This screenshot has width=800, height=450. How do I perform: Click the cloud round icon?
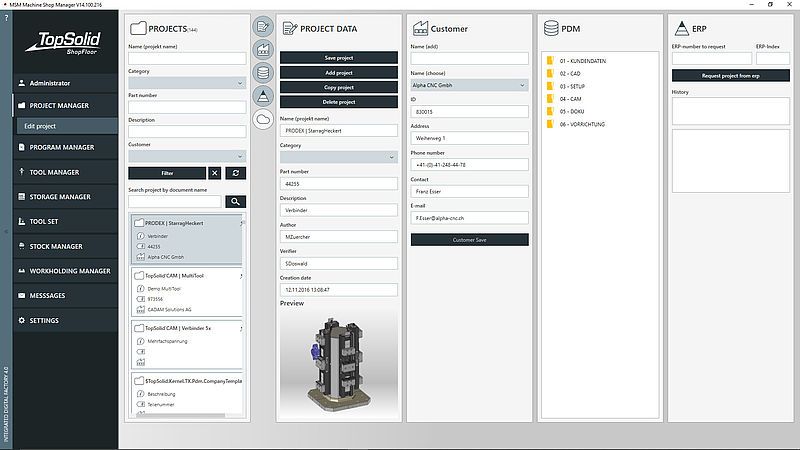tap(263, 120)
